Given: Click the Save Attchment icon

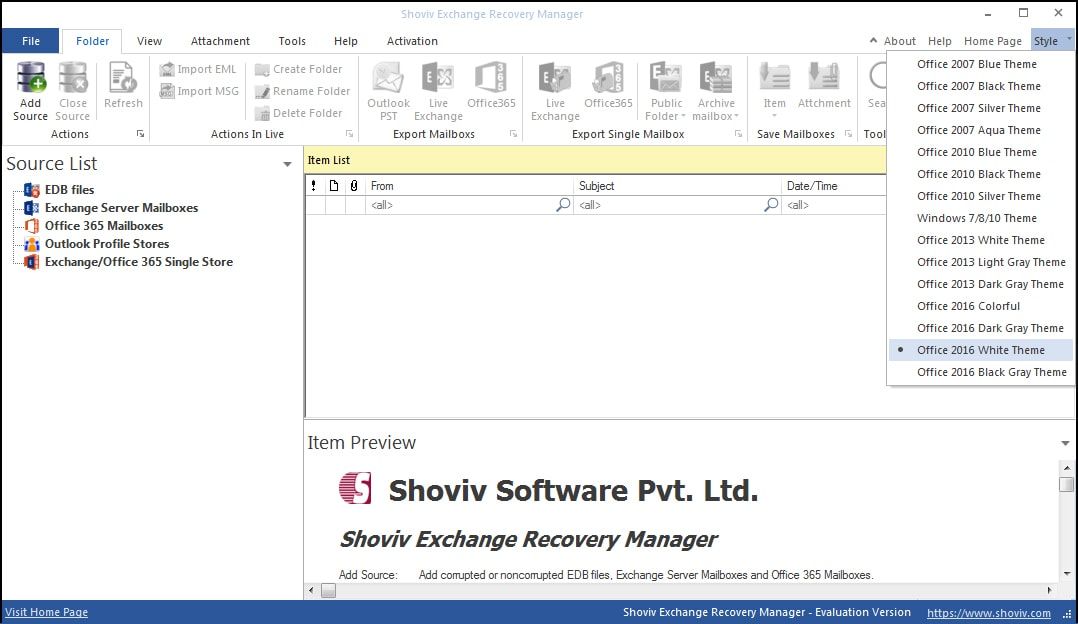Looking at the screenshot, I should click(x=824, y=78).
